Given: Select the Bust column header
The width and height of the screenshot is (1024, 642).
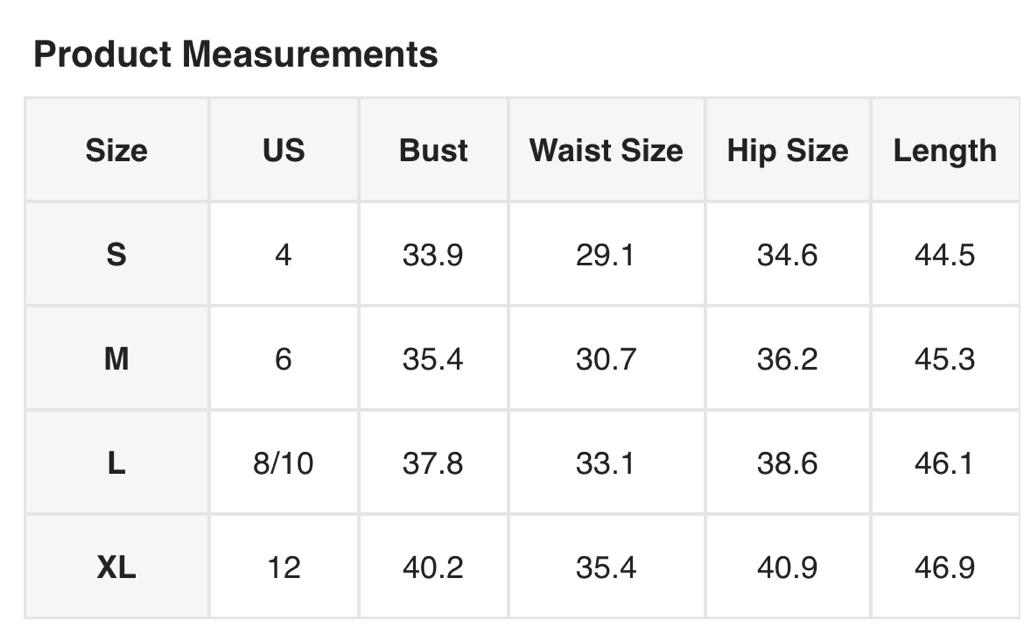Looking at the screenshot, I should pos(433,150).
